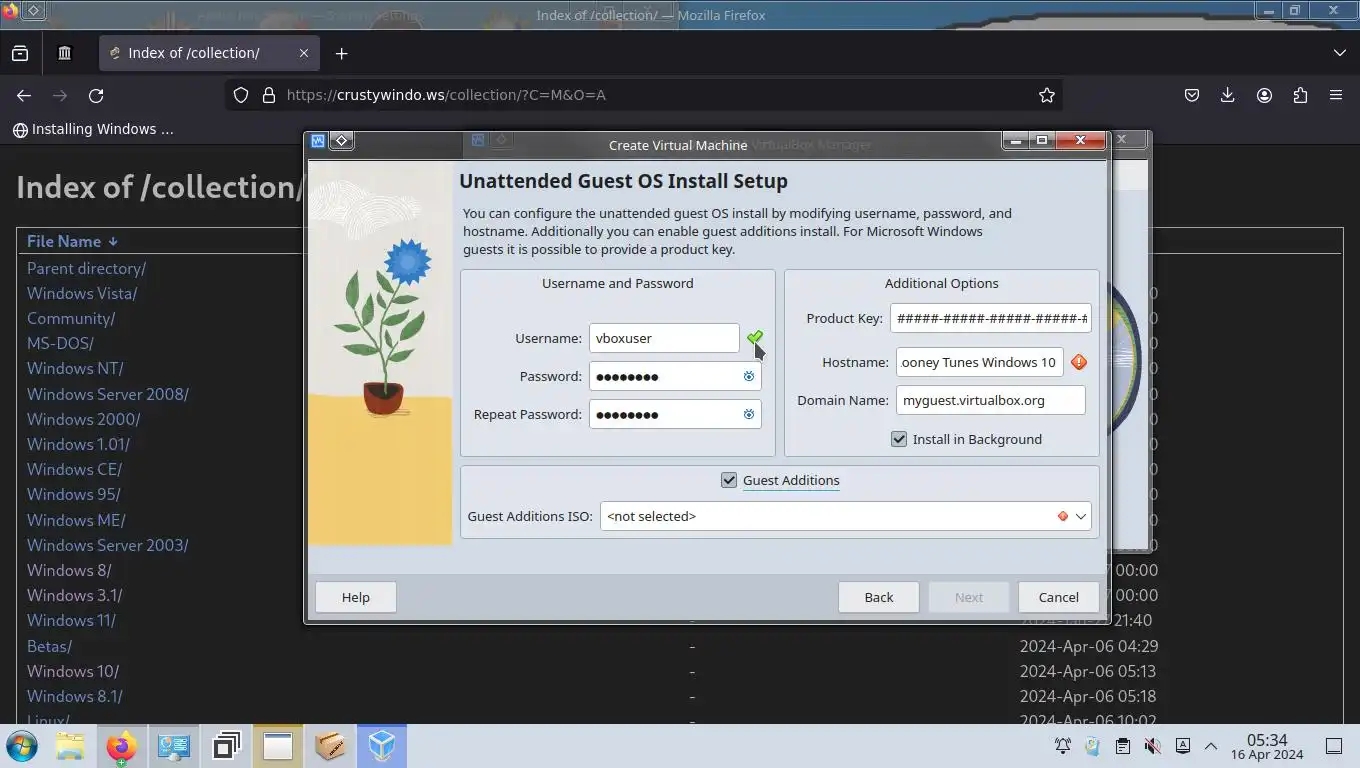The image size is (1360, 768).
Task: Open a new Firefox tab
Action: (341, 53)
